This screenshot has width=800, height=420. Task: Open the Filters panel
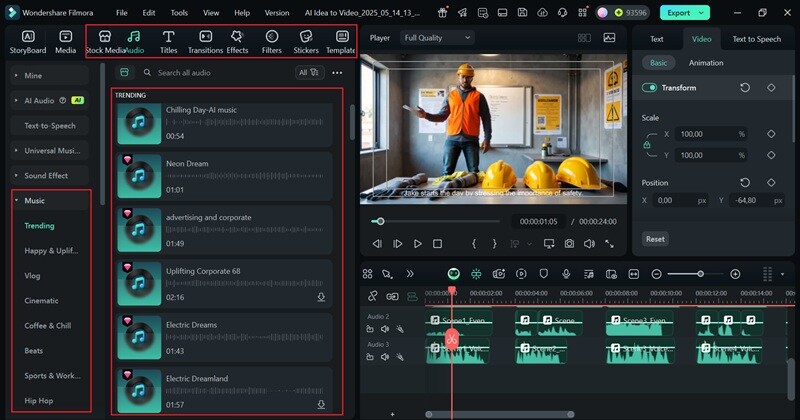click(x=271, y=42)
